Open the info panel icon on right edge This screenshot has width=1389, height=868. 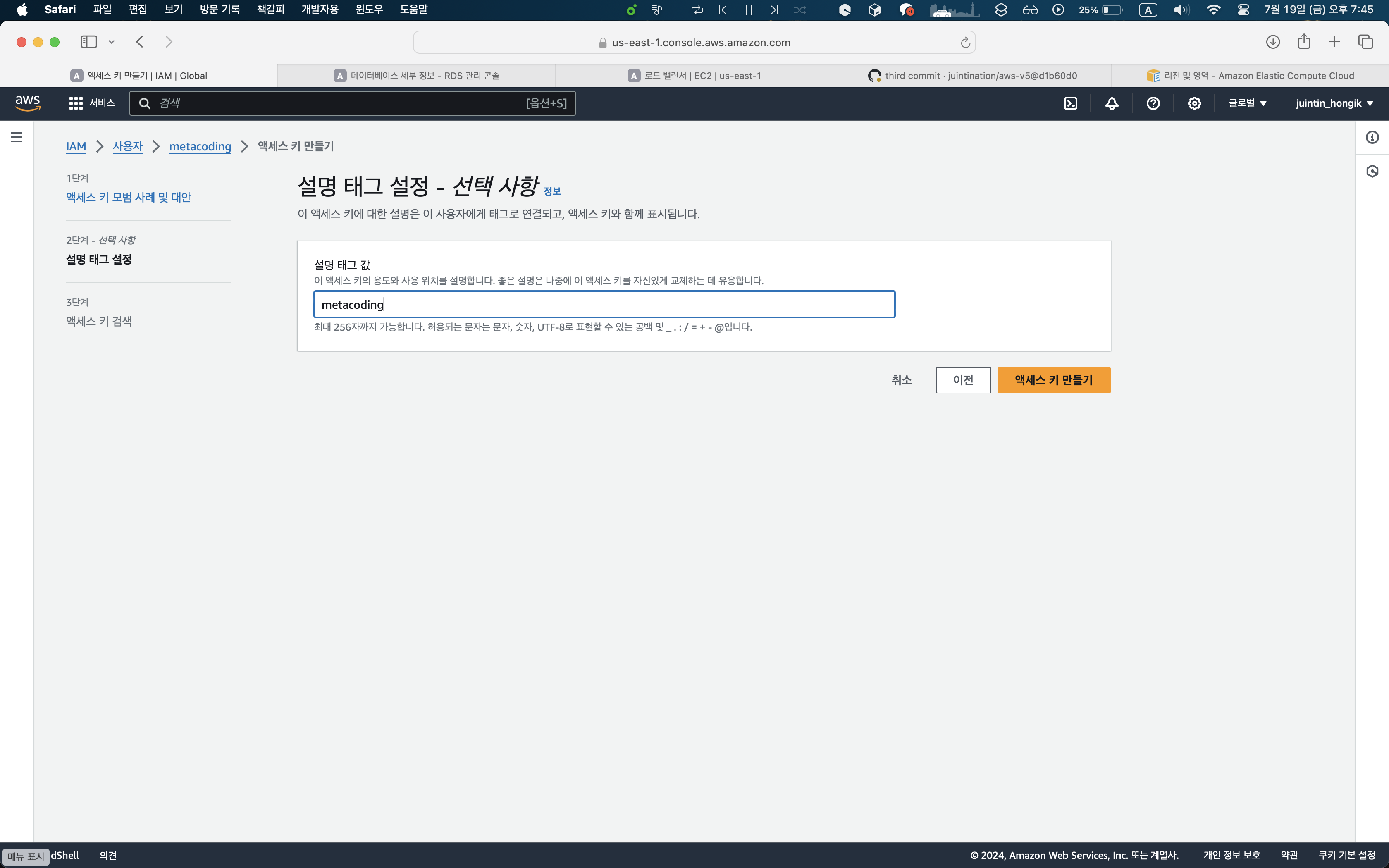[1372, 137]
